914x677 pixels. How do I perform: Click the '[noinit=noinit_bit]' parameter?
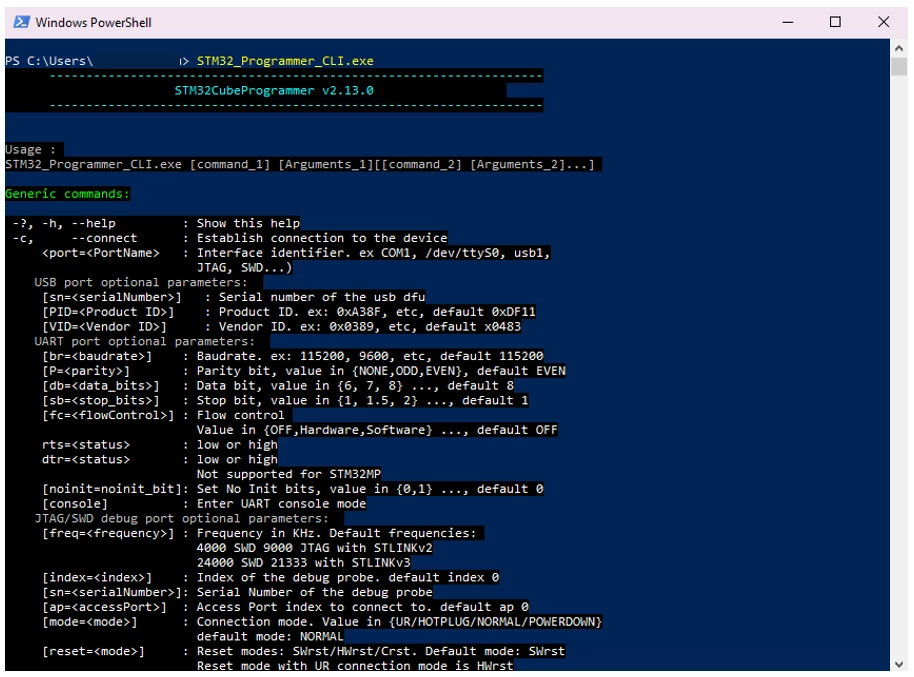click(115, 489)
